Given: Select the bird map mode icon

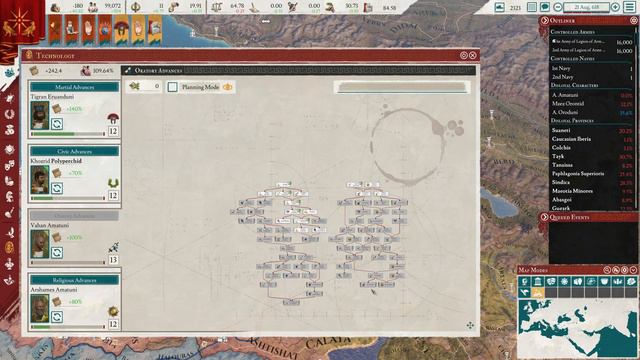Looking at the screenshot, I should tap(524, 292).
